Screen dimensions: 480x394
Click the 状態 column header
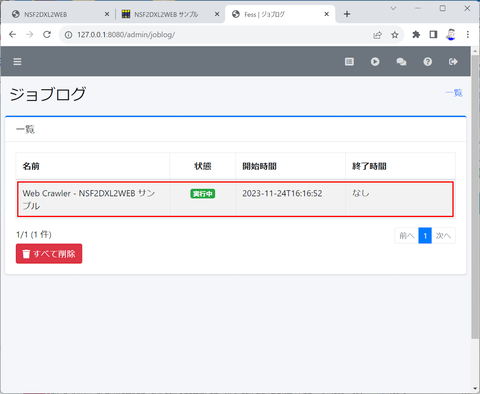pyautogui.click(x=203, y=166)
